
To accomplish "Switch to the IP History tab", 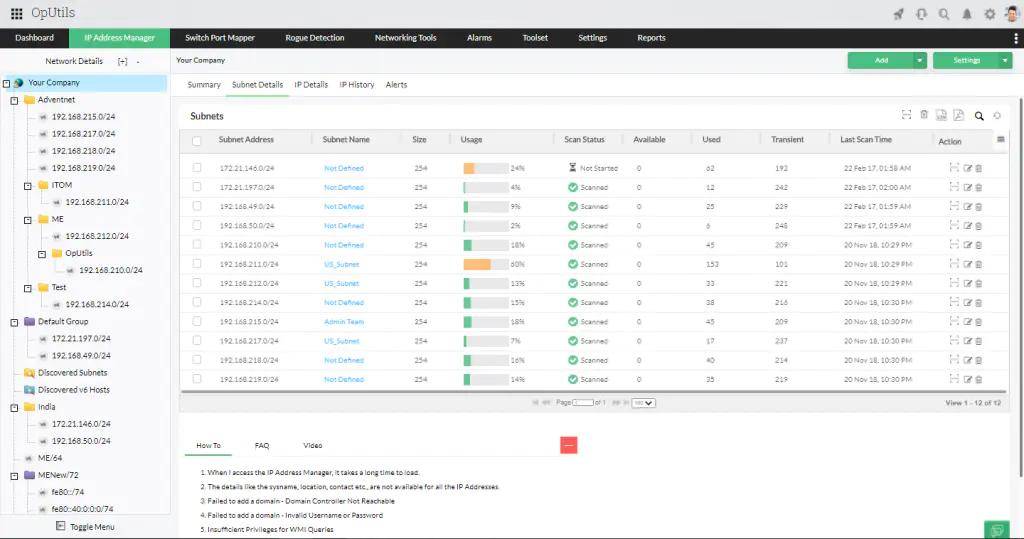I will (357, 85).
